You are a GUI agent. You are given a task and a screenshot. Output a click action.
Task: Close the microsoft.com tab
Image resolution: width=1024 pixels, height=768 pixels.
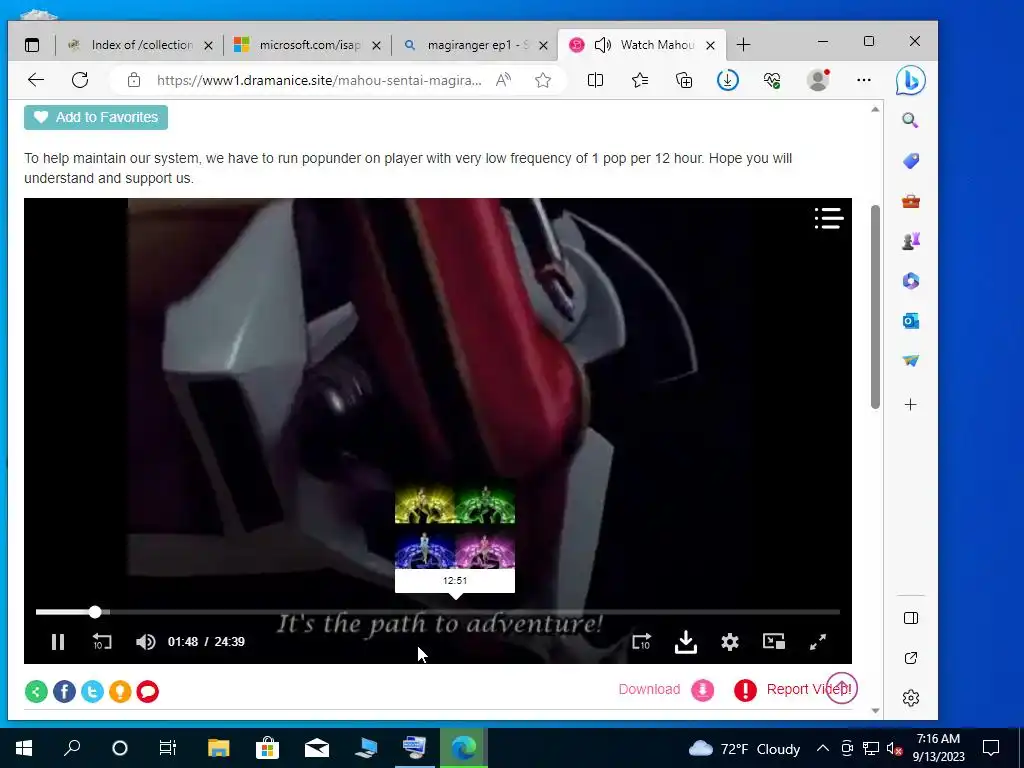coord(376,46)
